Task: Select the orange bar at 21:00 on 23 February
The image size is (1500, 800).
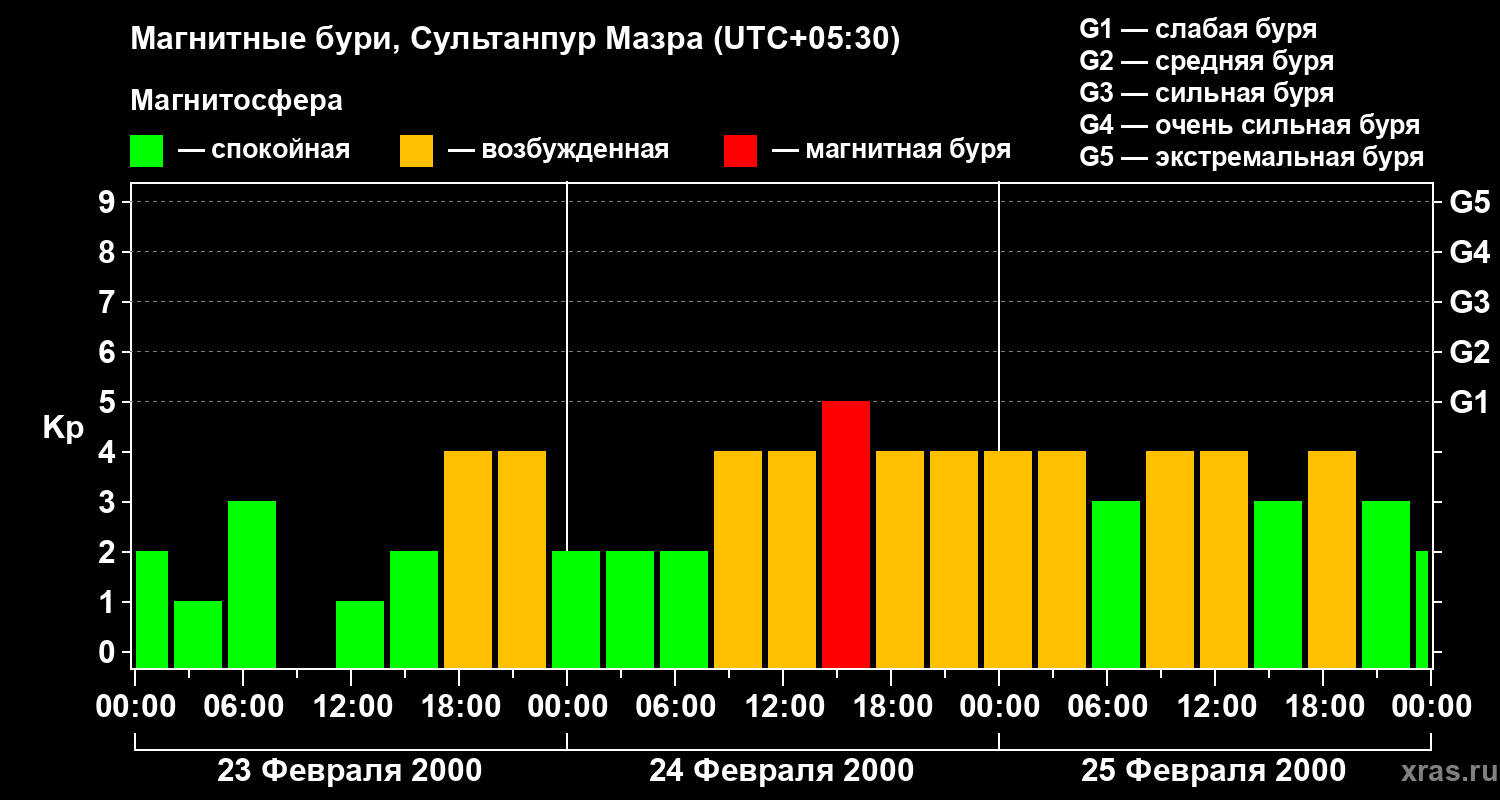Action: [x=522, y=559]
